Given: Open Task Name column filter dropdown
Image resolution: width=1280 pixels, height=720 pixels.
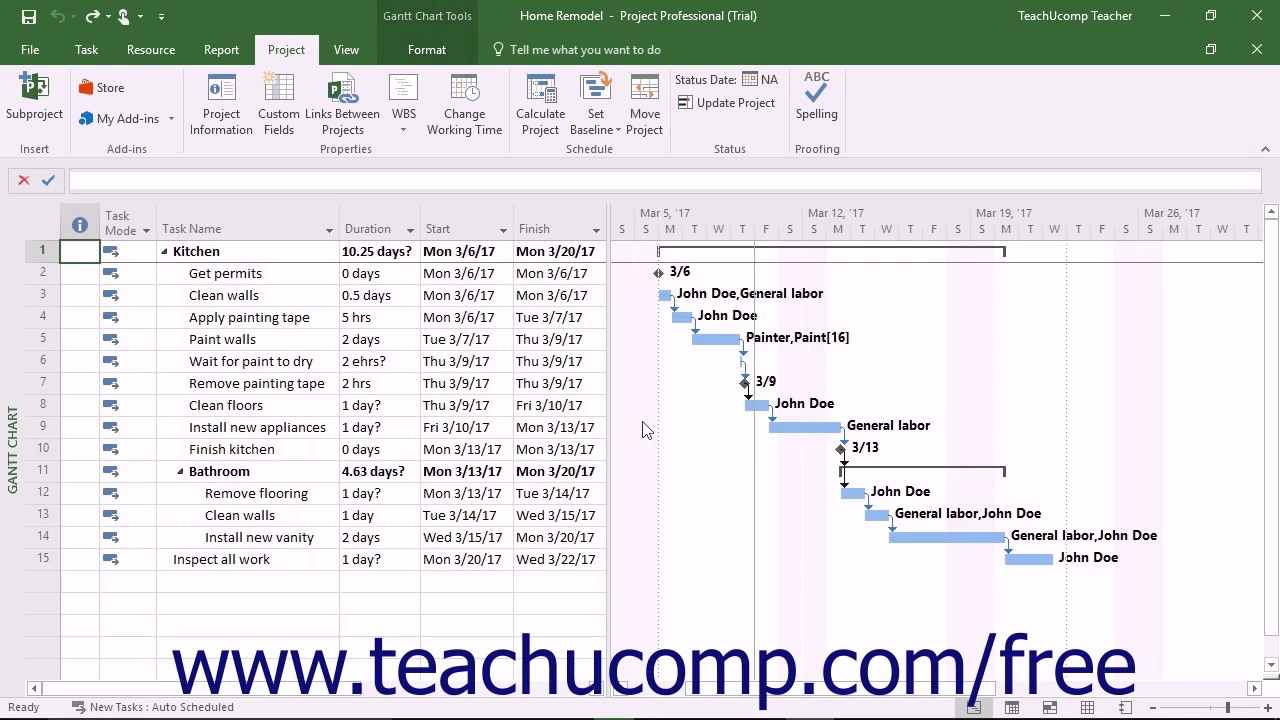Looking at the screenshot, I should (x=329, y=230).
